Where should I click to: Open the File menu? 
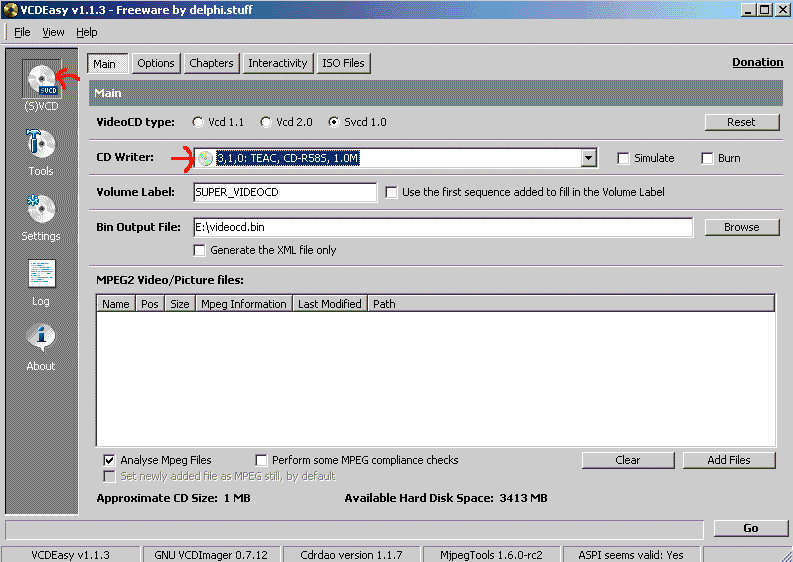pyautogui.click(x=22, y=32)
